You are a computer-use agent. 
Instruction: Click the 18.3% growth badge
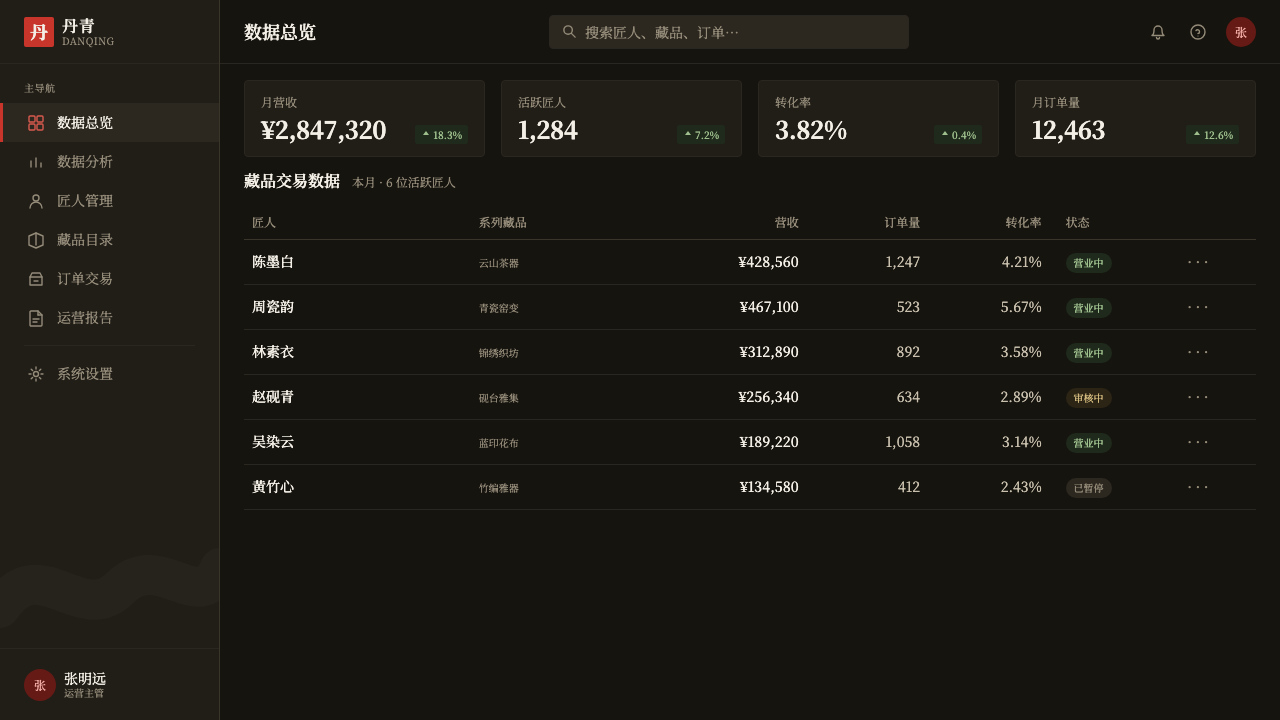click(441, 135)
